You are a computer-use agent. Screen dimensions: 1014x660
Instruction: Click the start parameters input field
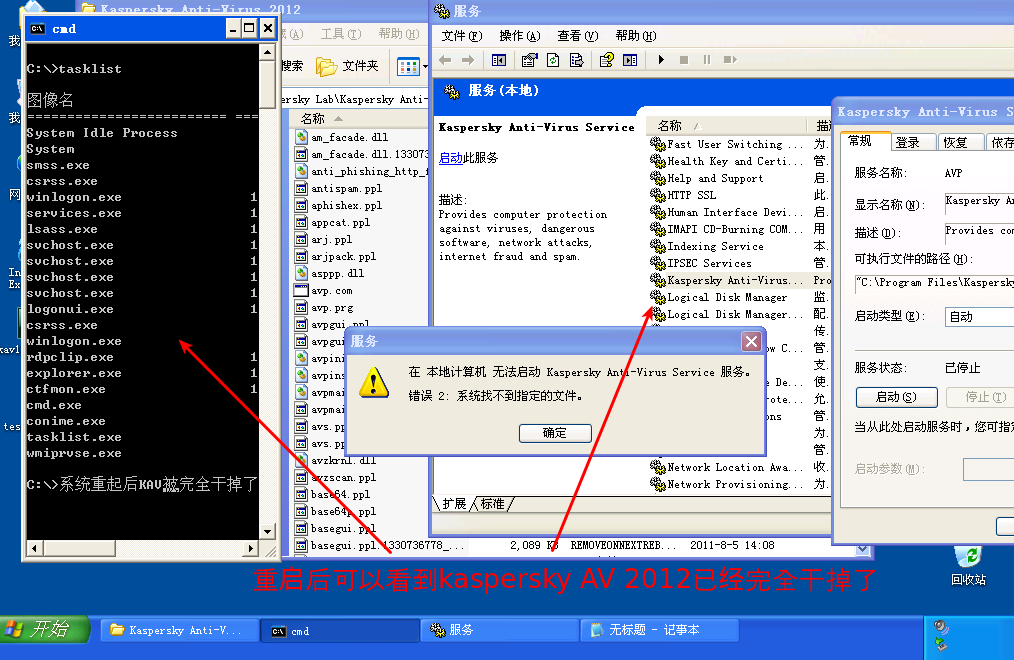[988, 469]
